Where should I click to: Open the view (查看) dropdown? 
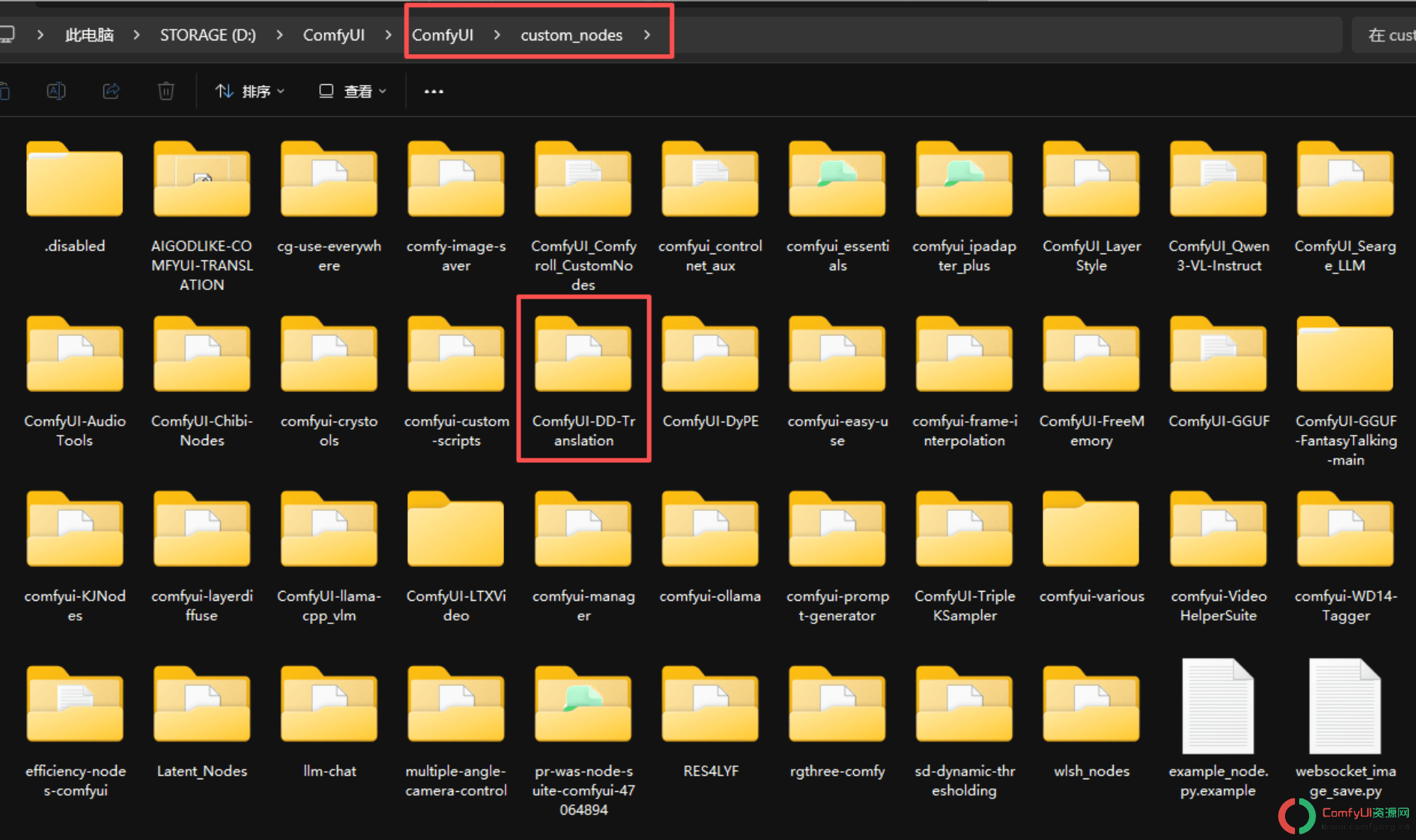coord(353,91)
